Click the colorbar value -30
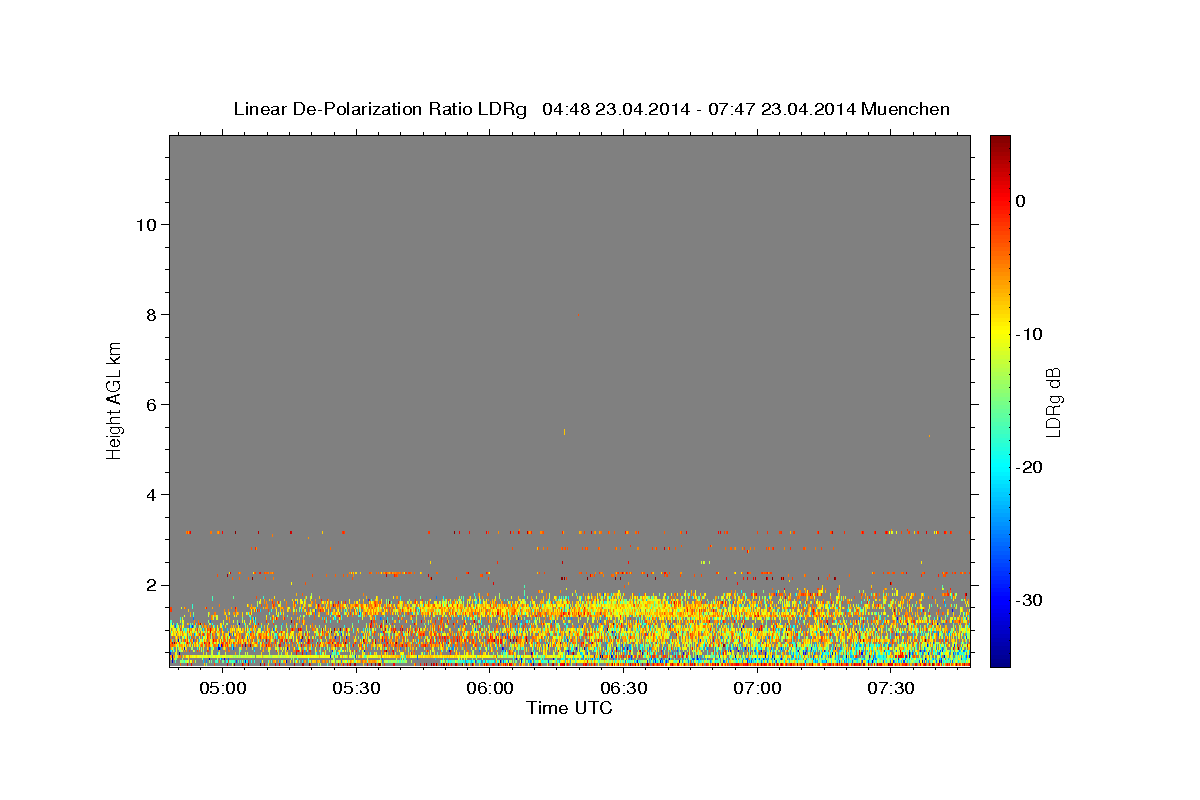Viewport: 1200px width, 800px height. point(1030,600)
